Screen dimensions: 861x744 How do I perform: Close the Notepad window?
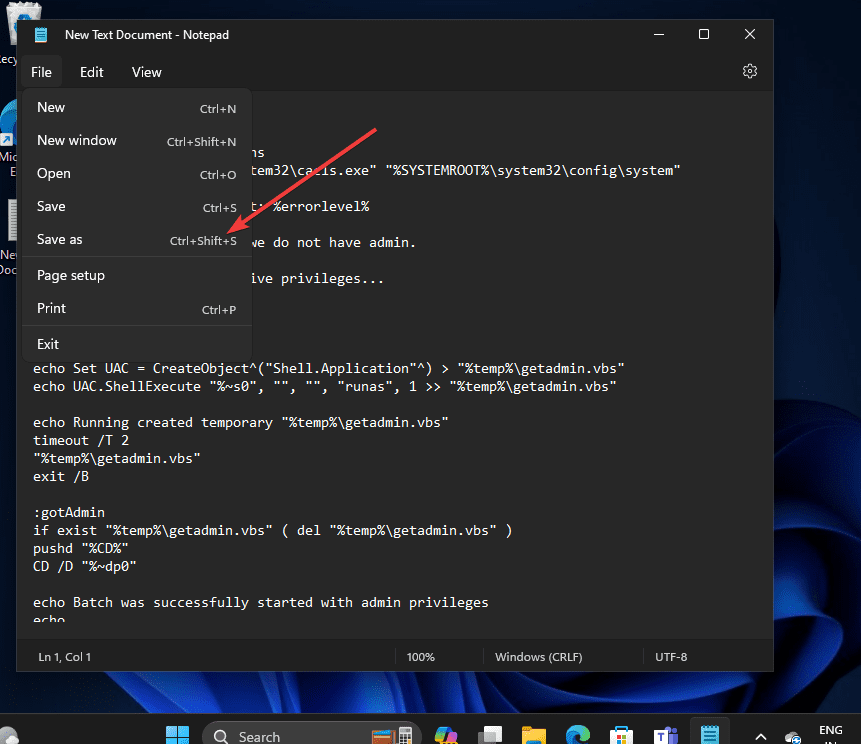pos(750,34)
